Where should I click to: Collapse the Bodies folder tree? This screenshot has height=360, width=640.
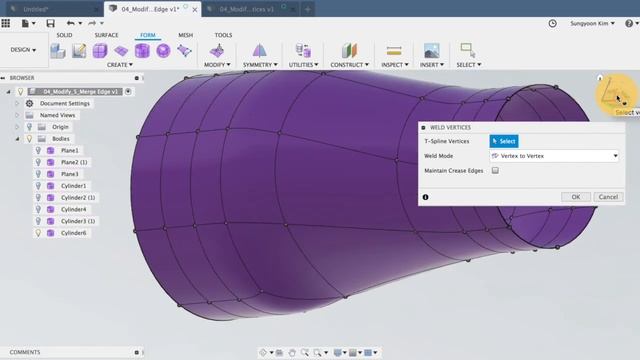pos(18,139)
